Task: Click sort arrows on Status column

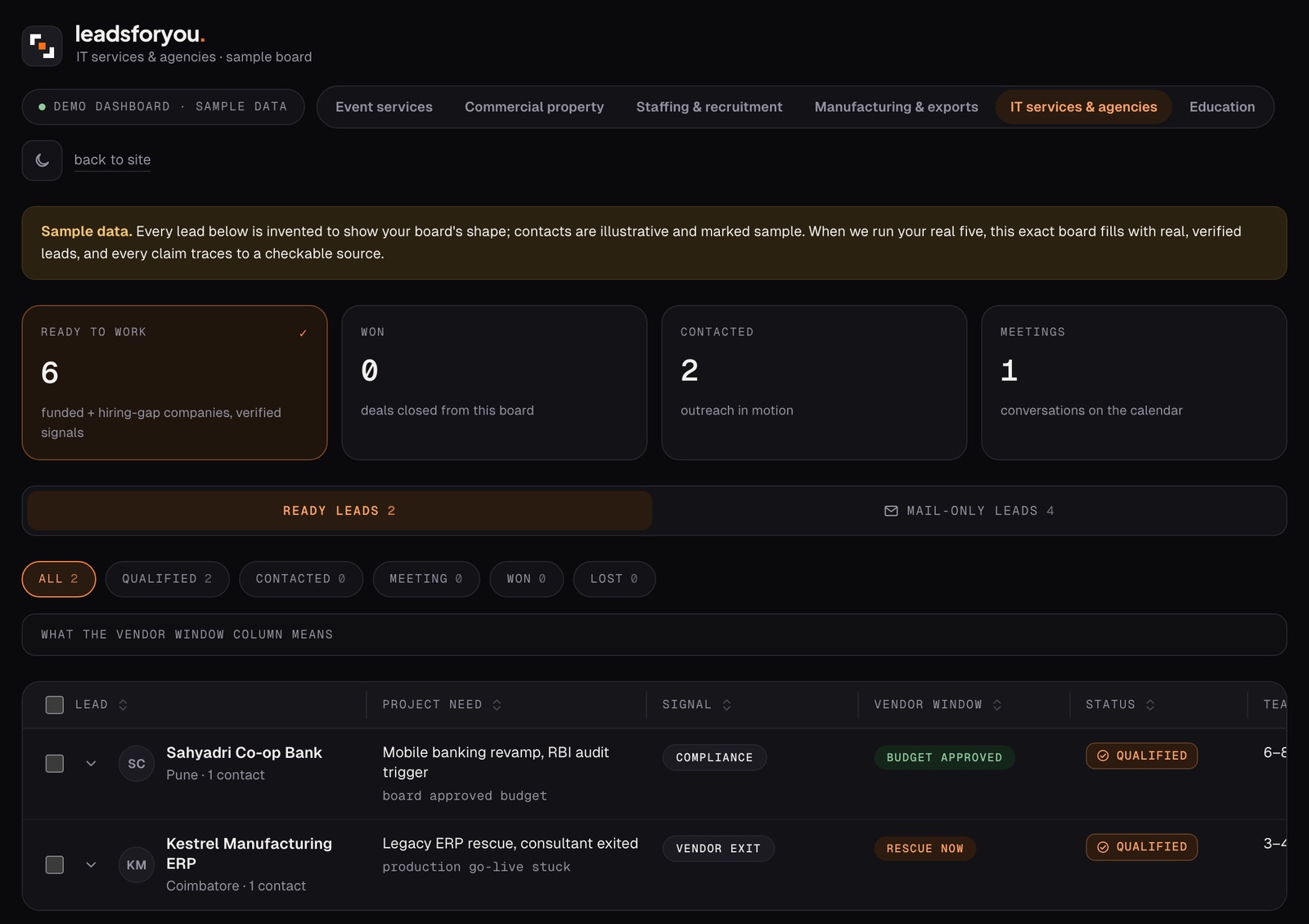Action: [1150, 705]
